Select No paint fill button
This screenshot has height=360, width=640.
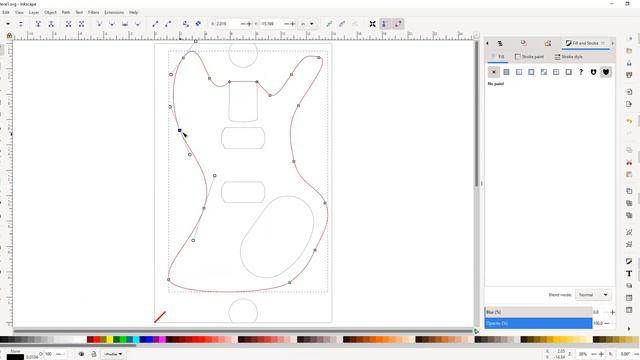(493, 72)
